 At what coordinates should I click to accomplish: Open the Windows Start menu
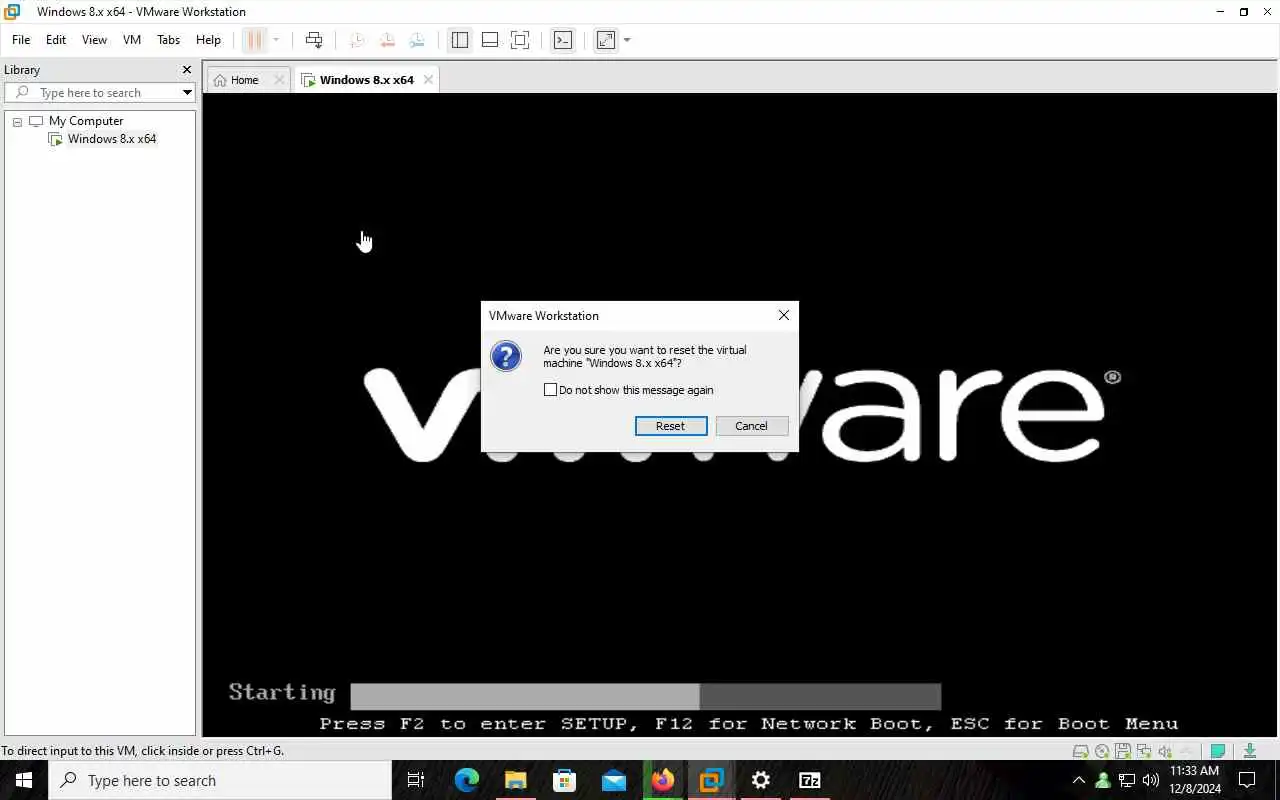(24, 780)
